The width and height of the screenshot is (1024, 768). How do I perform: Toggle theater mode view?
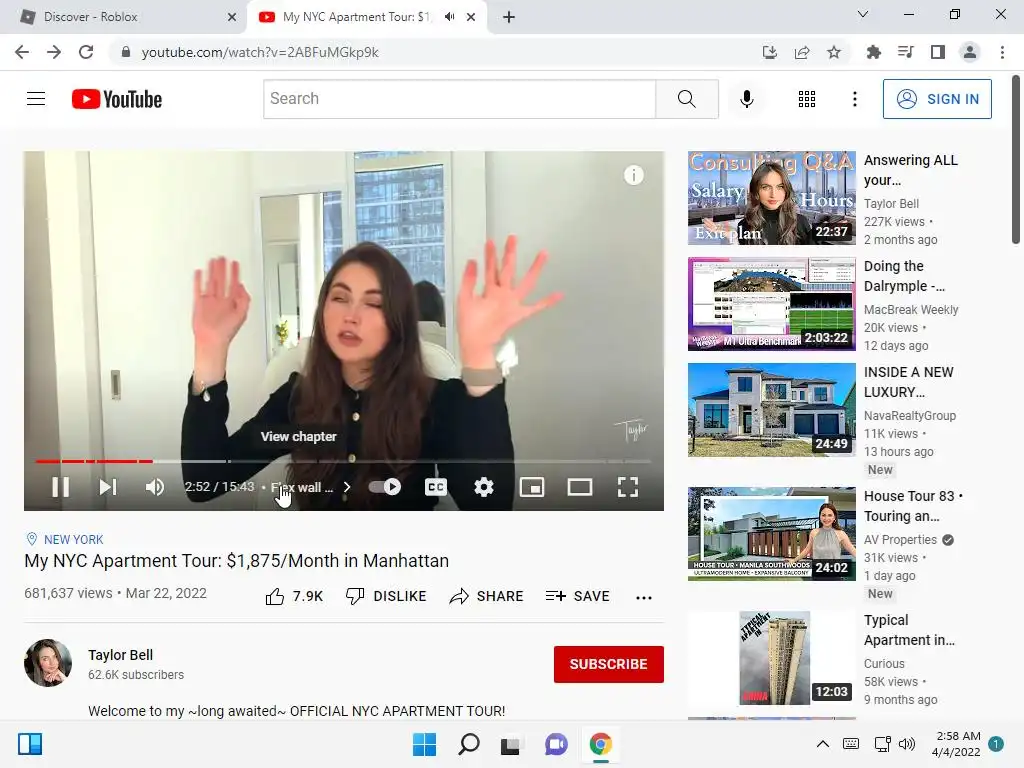(580, 487)
